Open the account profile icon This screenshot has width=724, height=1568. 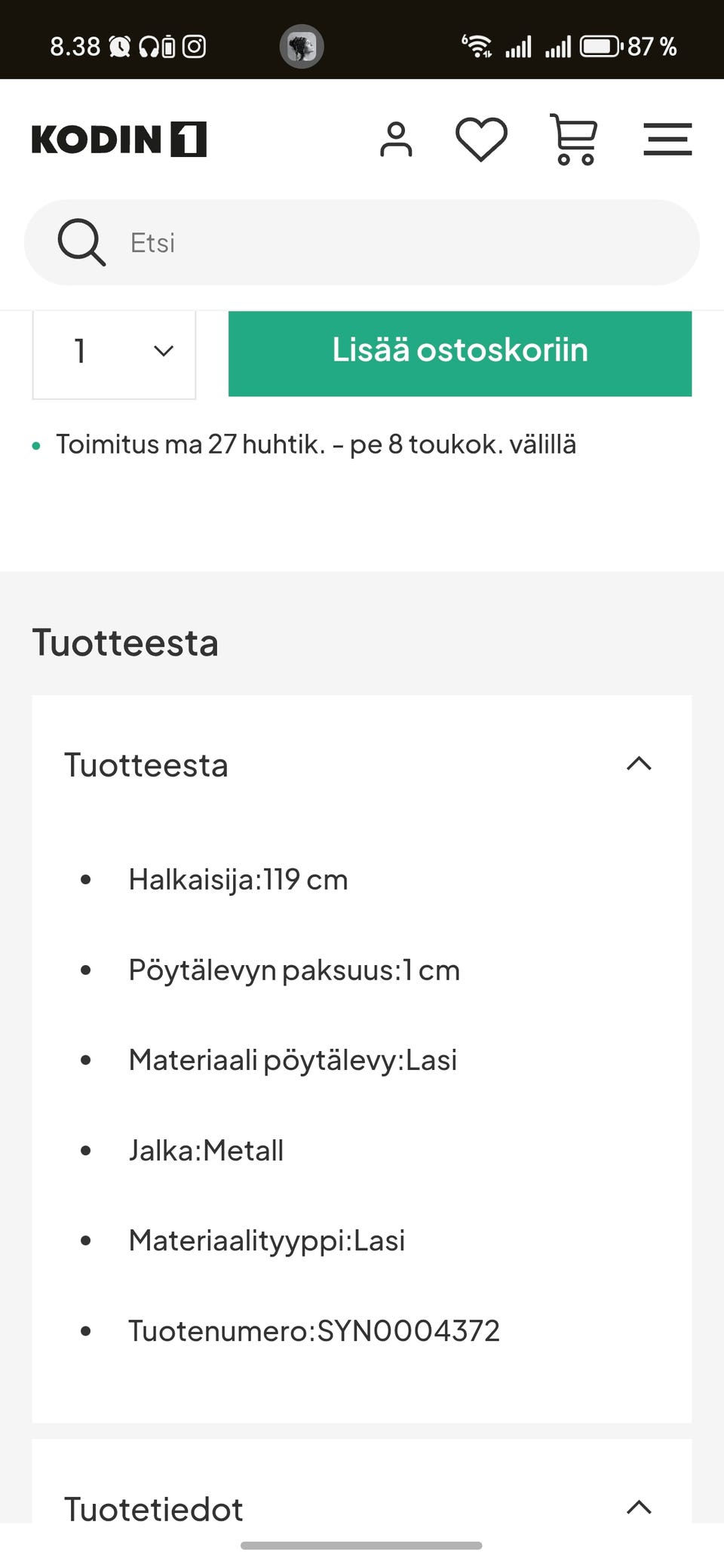[396, 139]
